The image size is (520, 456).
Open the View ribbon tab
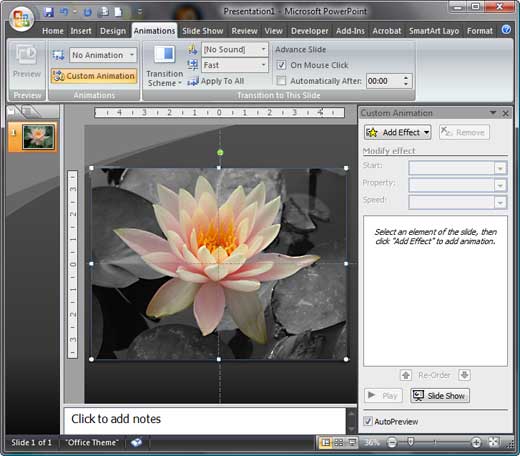(273, 31)
